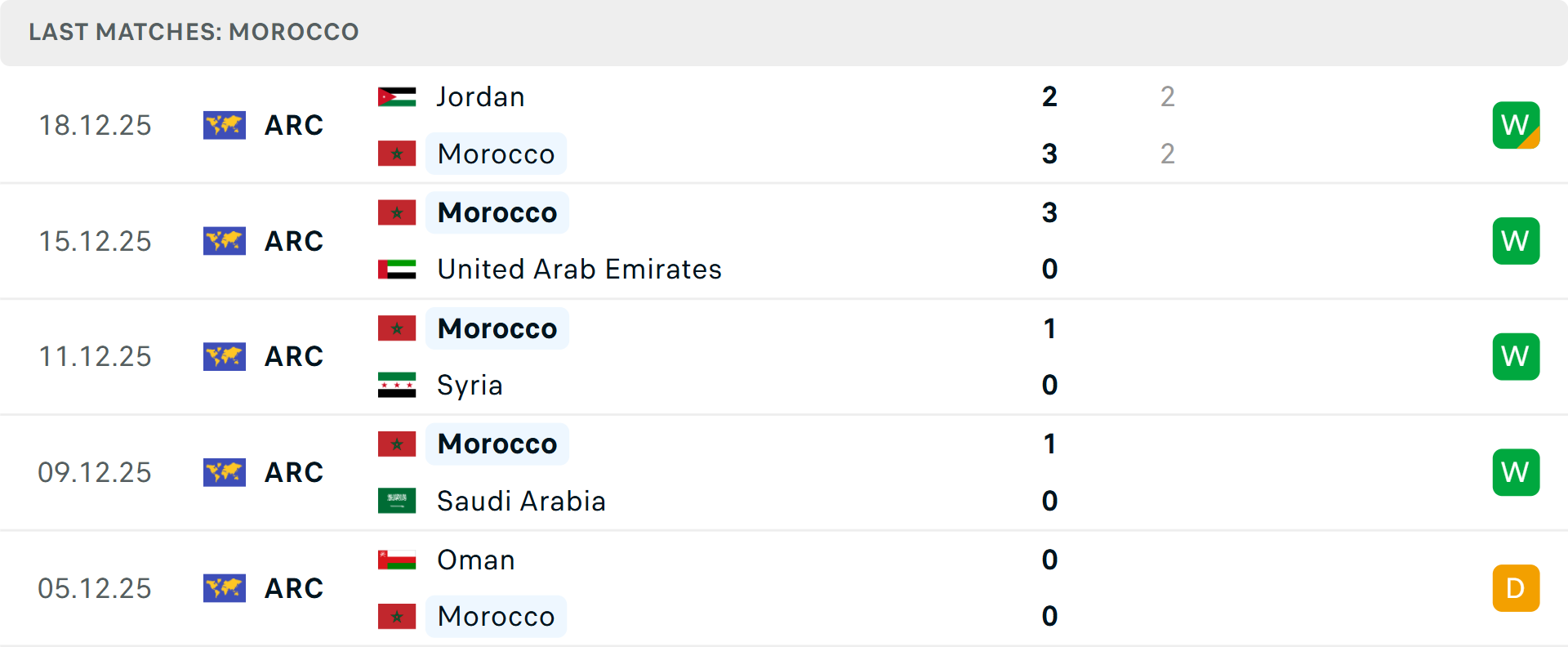Click the Oman flag icon

click(x=397, y=560)
